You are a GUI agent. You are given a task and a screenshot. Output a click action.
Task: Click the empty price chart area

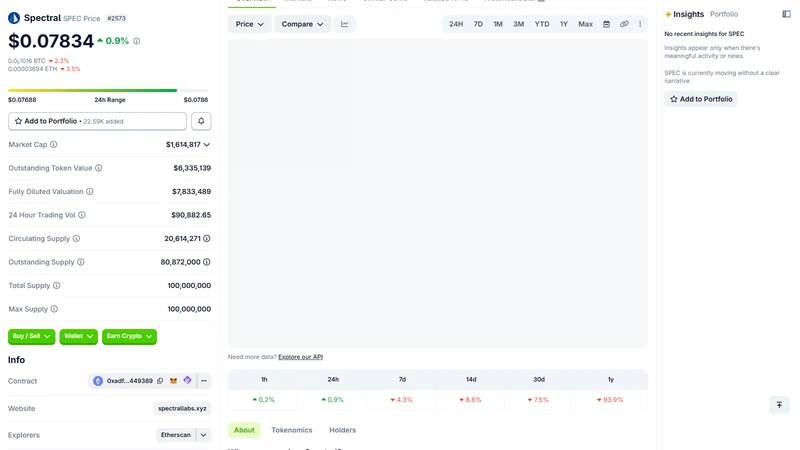(438, 194)
